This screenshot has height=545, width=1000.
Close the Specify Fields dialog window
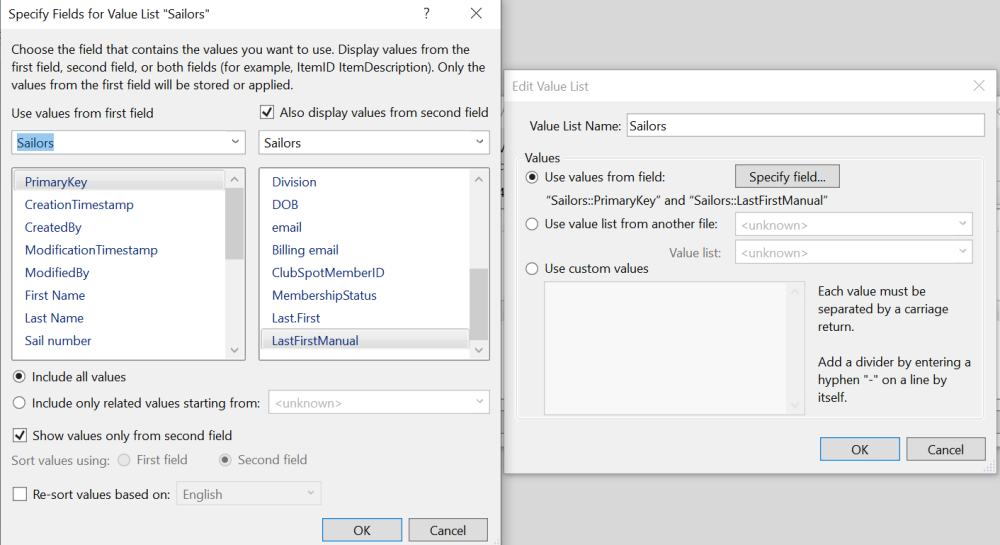pos(476,14)
